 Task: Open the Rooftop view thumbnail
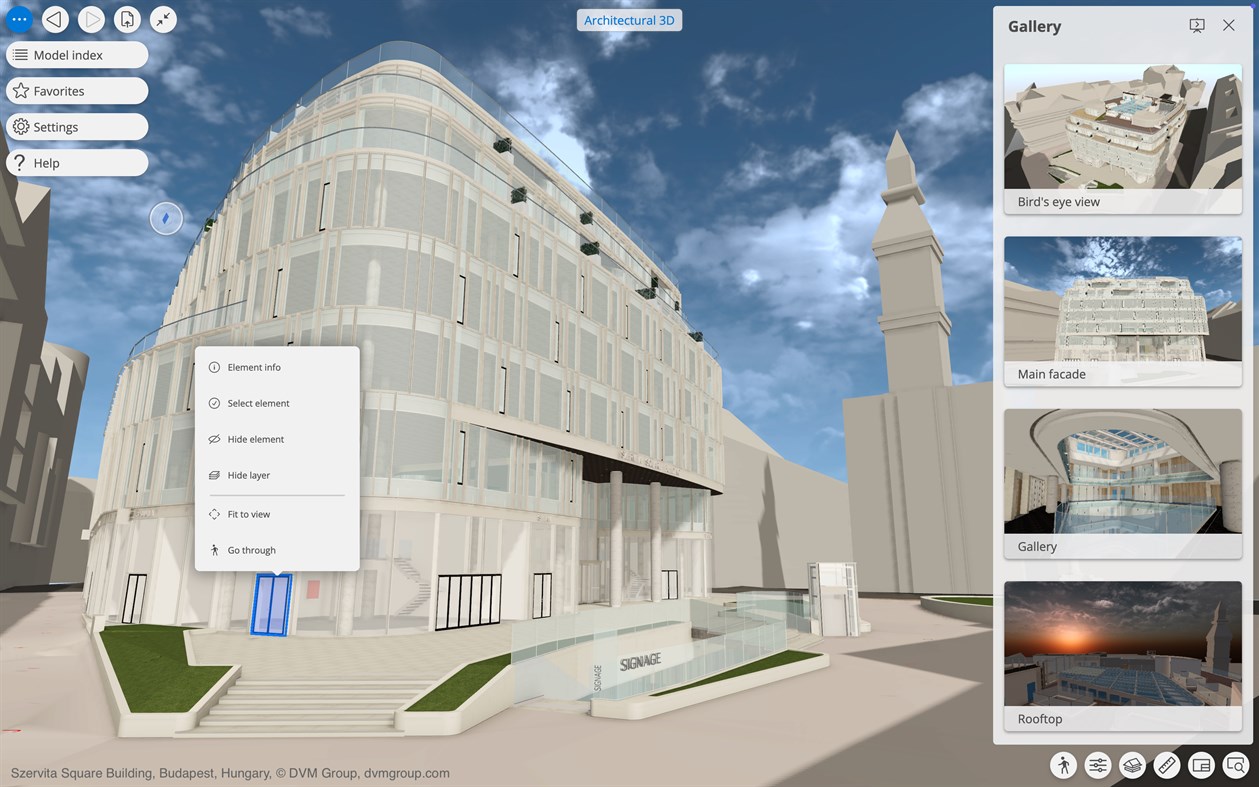1122,643
